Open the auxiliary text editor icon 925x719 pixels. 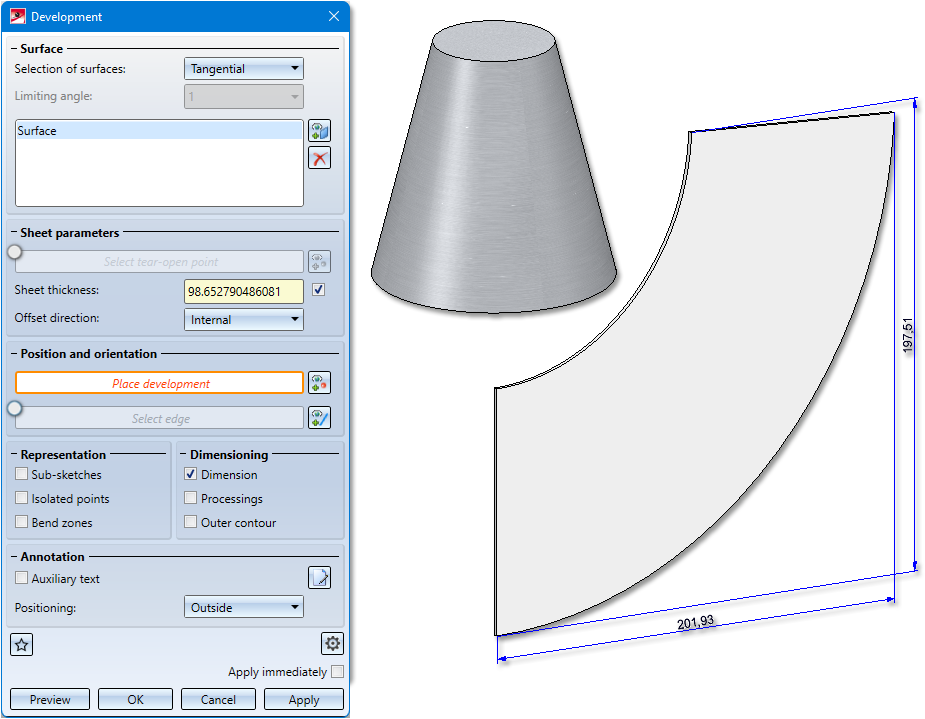point(319,577)
